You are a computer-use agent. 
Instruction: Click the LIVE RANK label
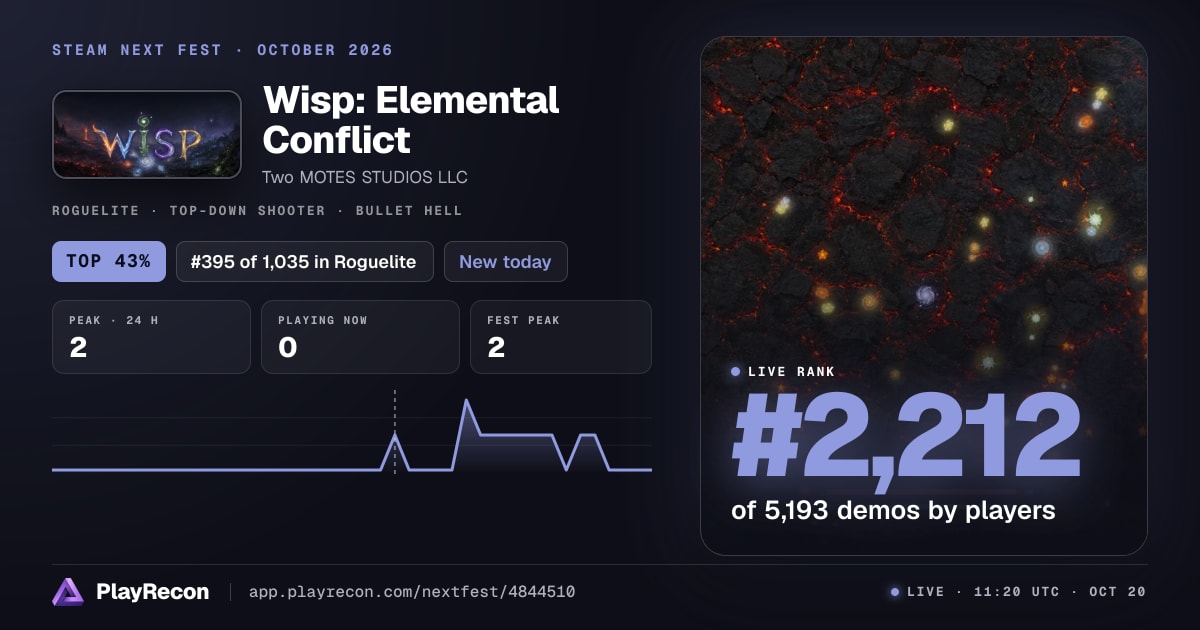pyautogui.click(x=791, y=372)
